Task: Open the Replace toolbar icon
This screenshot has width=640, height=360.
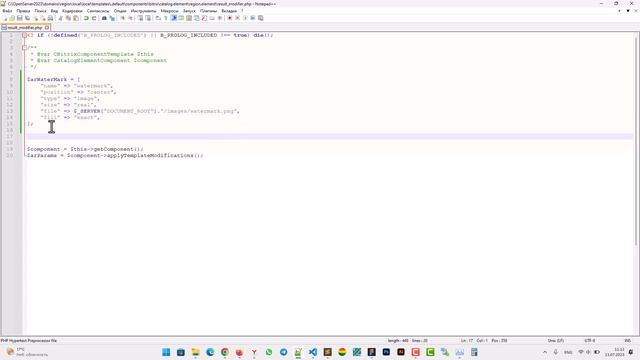Action: click(112, 18)
